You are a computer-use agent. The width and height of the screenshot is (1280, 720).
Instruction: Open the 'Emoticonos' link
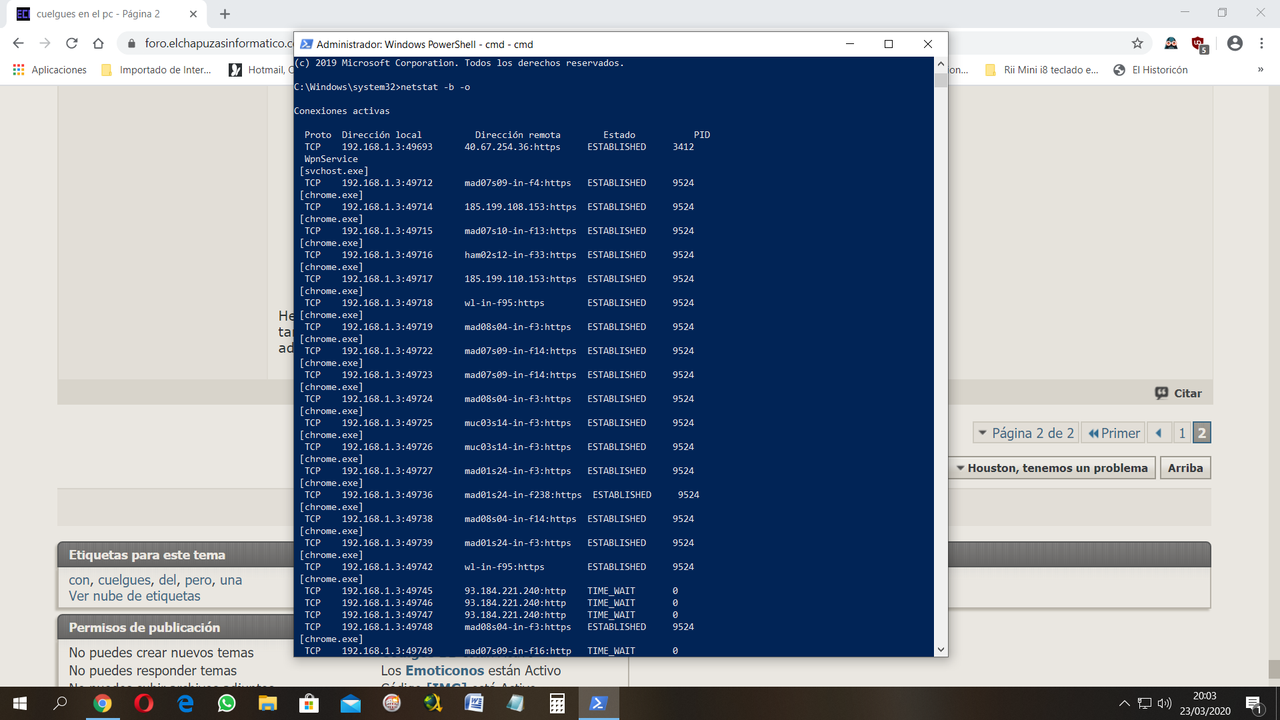(x=444, y=671)
